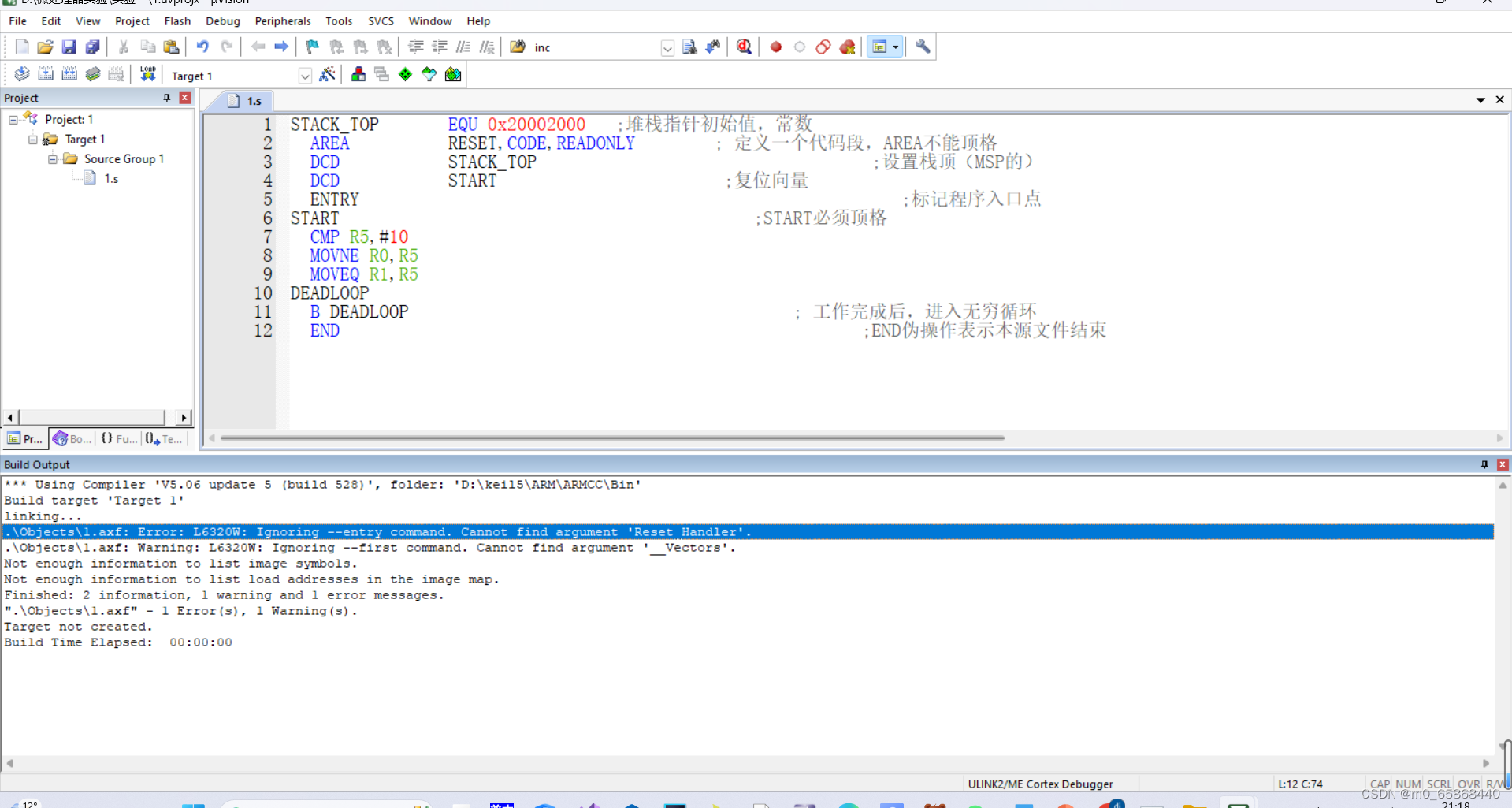1512x808 pixels.
Task: Configure µVision via wrench icon
Action: pyautogui.click(x=923, y=47)
